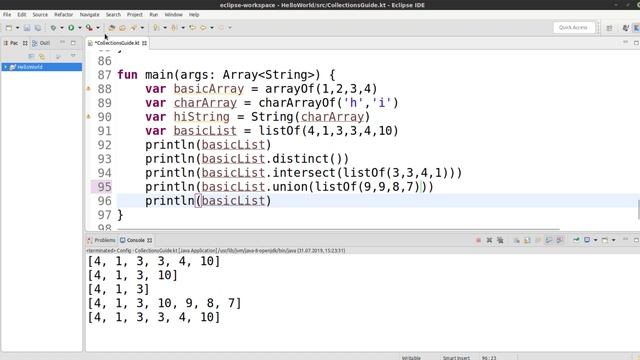640x360 pixels.
Task: Open the Help menu
Action: (x=194, y=14)
